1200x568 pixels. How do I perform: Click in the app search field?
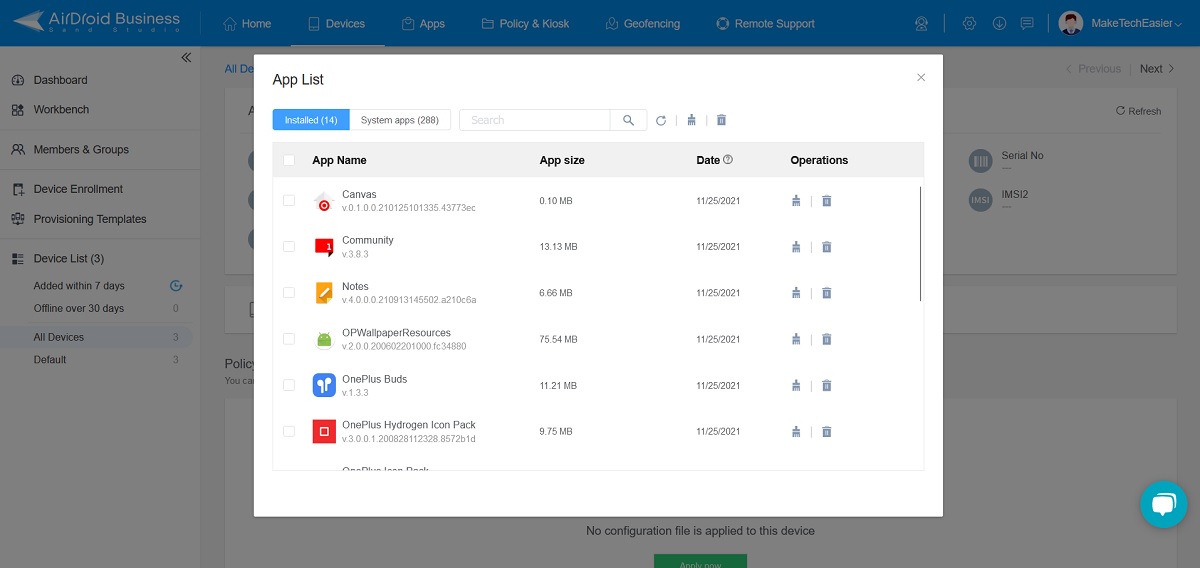535,120
